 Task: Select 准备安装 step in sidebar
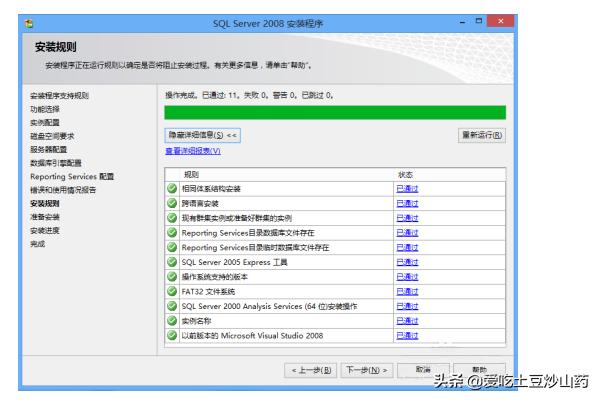(x=45, y=217)
